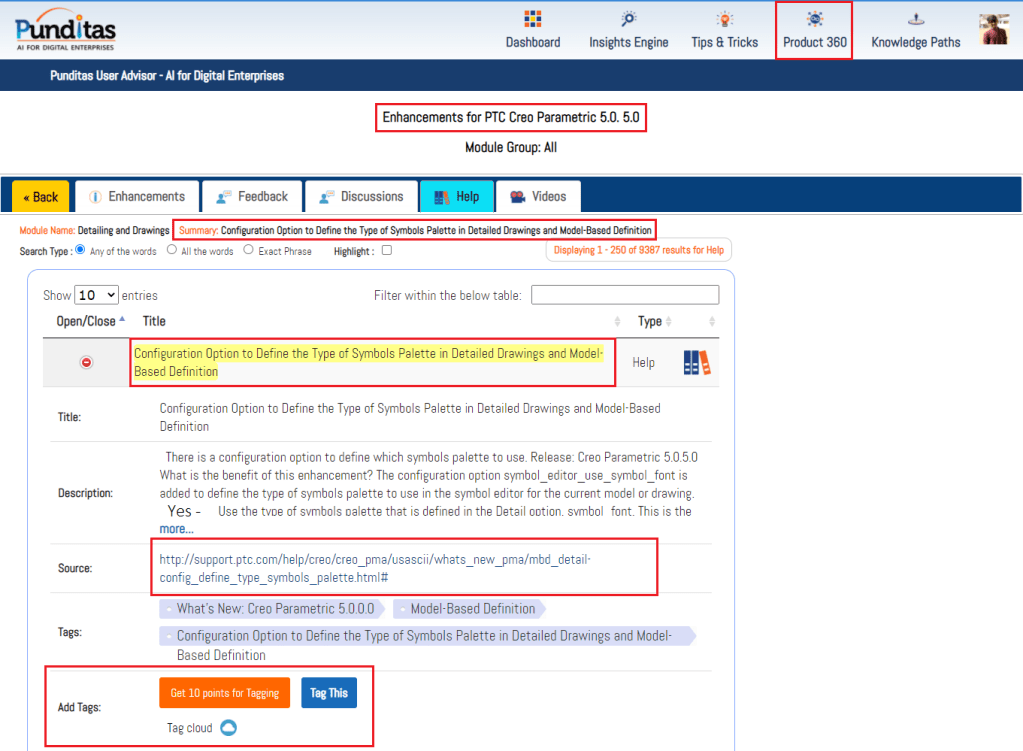The width and height of the screenshot is (1023, 751).
Task: Click the Help books icon in row
Action: 697,363
